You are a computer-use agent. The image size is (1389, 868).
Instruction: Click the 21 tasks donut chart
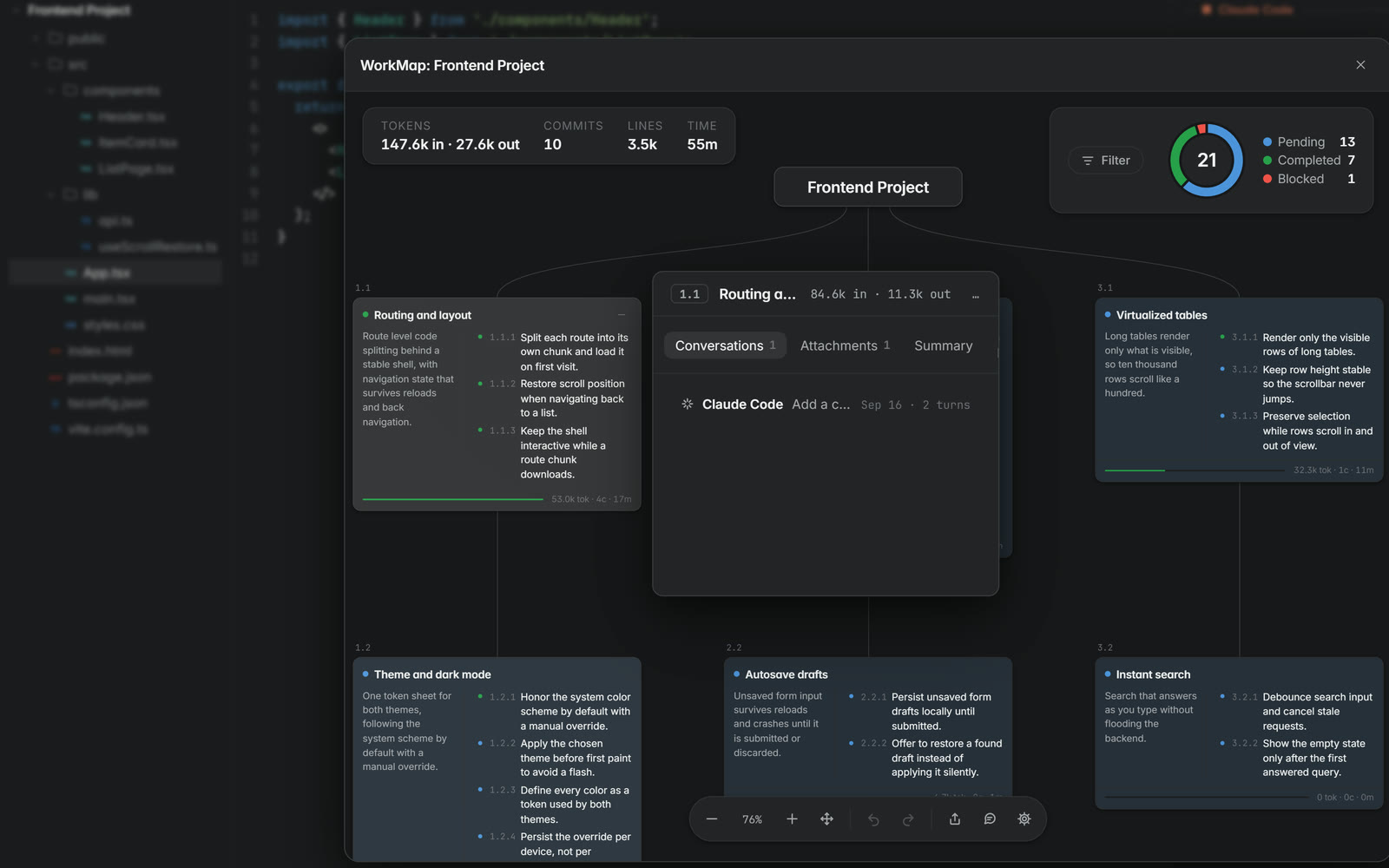[x=1207, y=161]
